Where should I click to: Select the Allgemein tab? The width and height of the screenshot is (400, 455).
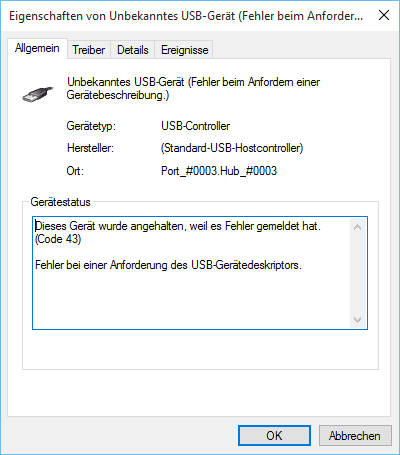pos(37,49)
